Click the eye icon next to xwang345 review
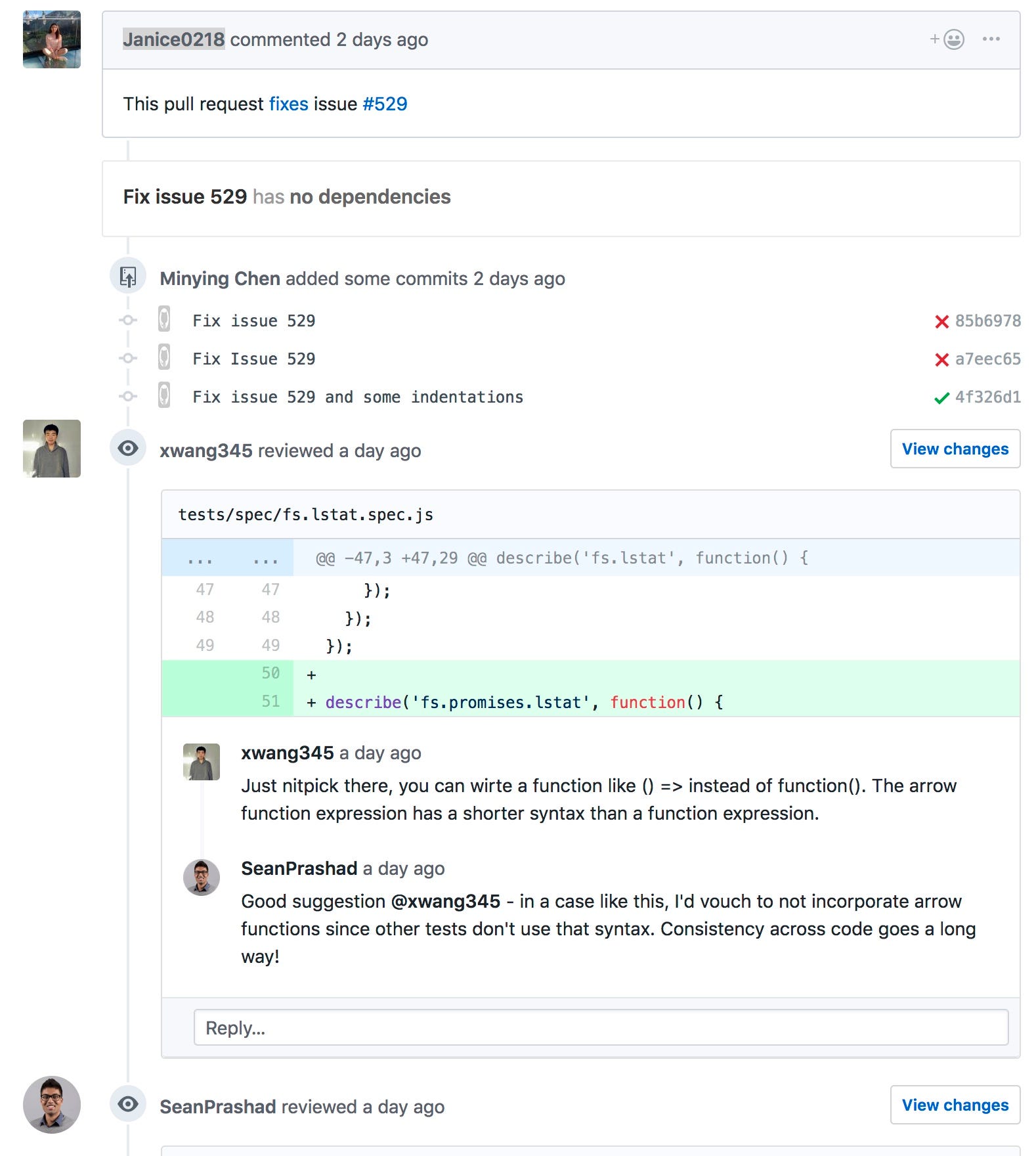Viewport: 1036px width, 1156px height. [128, 449]
